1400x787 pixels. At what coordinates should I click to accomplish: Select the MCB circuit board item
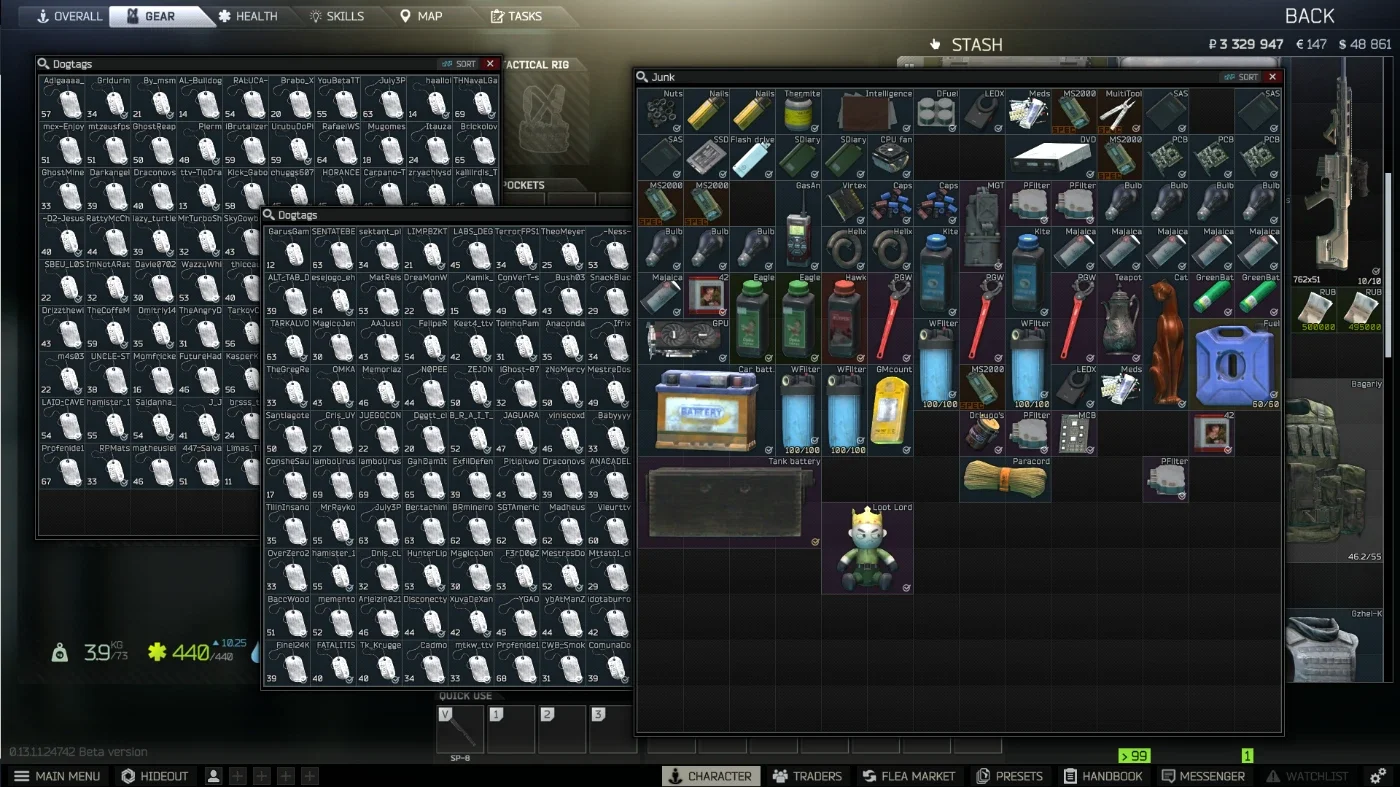click(x=1075, y=433)
